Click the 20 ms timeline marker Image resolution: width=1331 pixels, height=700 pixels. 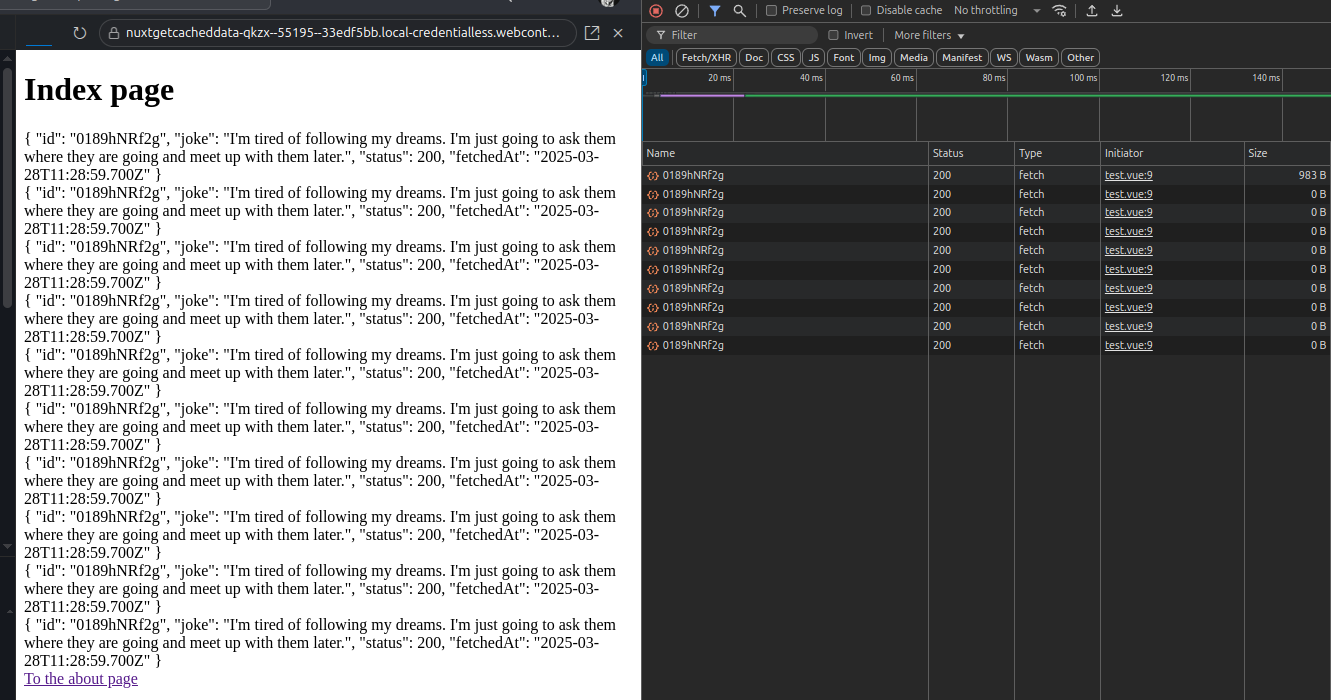(x=719, y=78)
